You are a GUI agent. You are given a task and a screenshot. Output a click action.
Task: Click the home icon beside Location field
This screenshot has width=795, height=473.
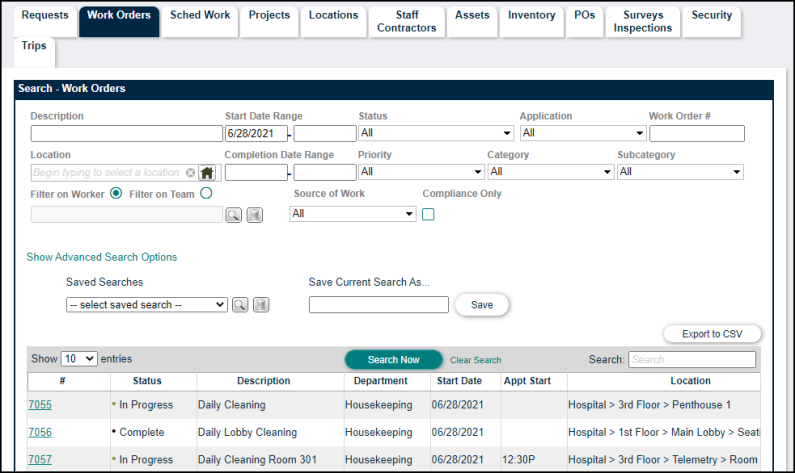[207, 173]
